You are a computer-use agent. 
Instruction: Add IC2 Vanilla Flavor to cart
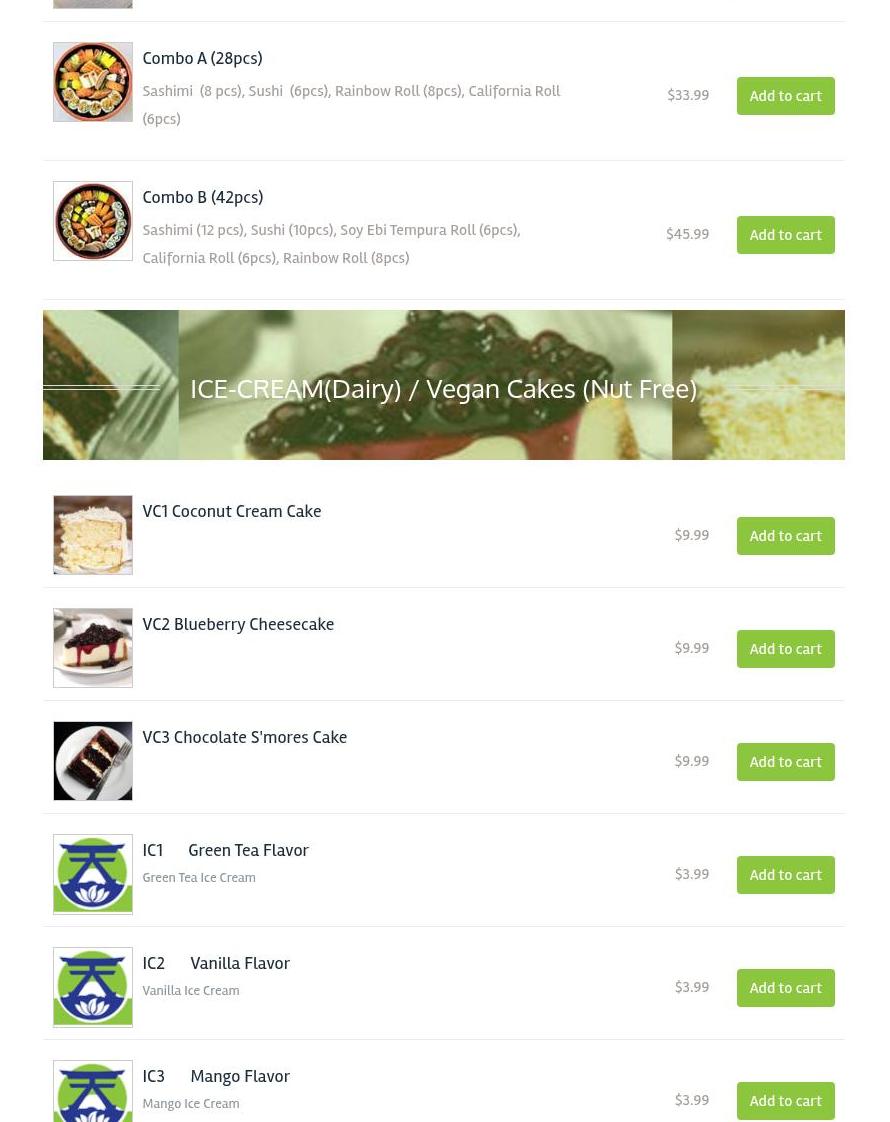click(786, 988)
